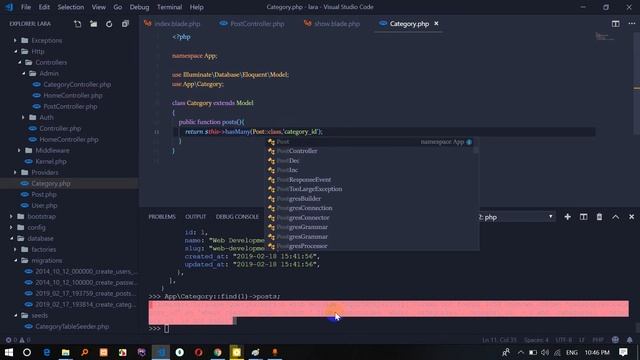Click the New Folder icon in Explorer
Viewport: 640px width, 360px height.
[93, 24]
